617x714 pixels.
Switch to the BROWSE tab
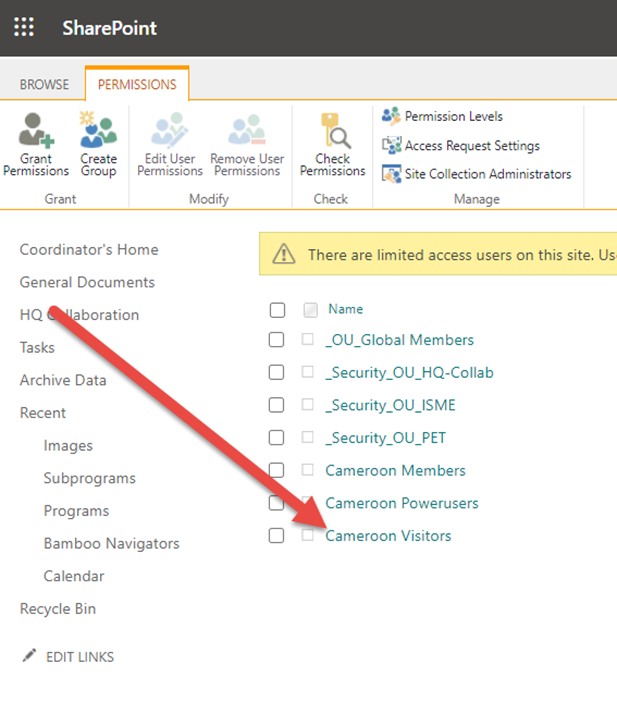44,84
